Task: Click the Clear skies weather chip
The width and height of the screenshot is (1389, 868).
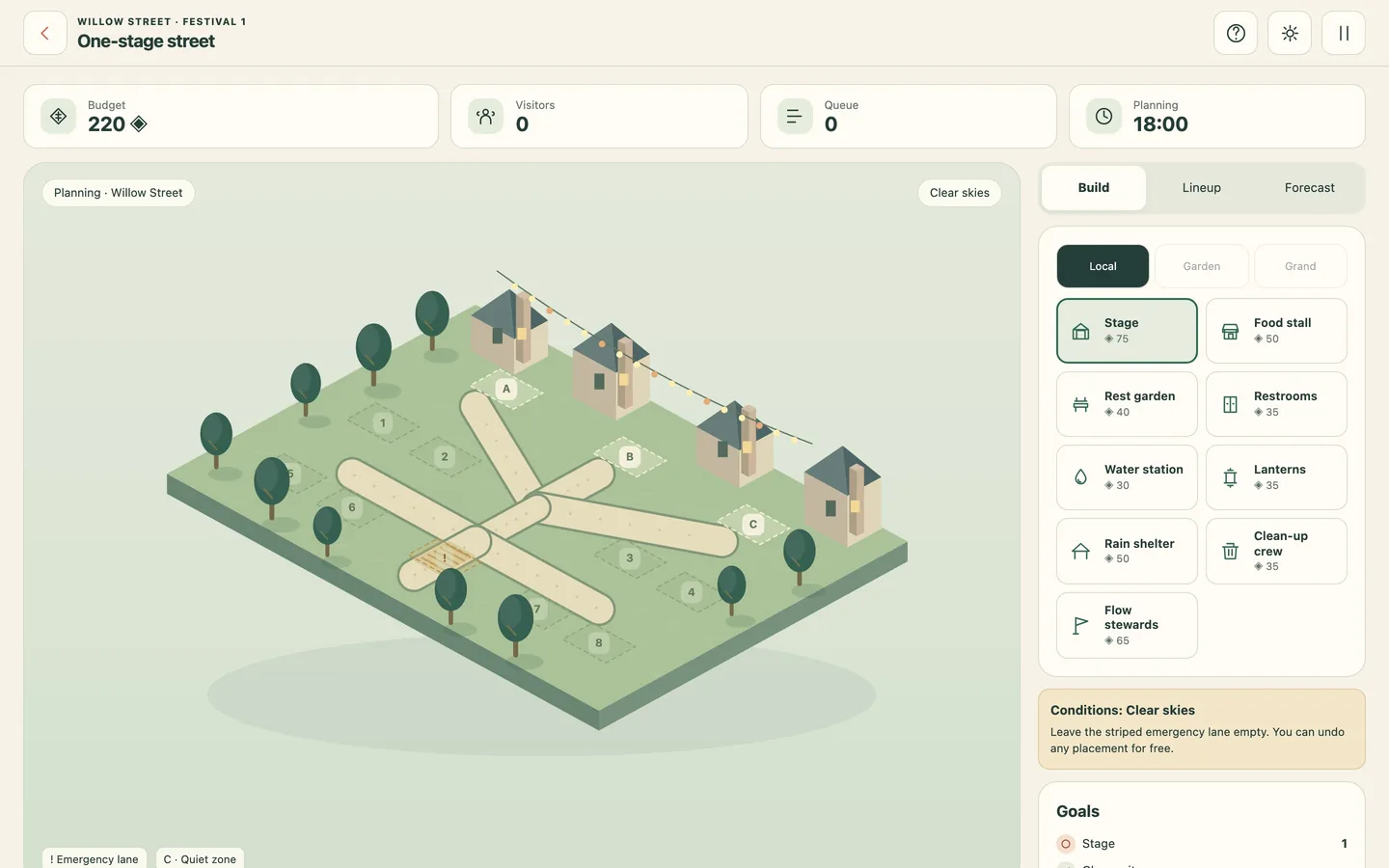Action: click(960, 193)
